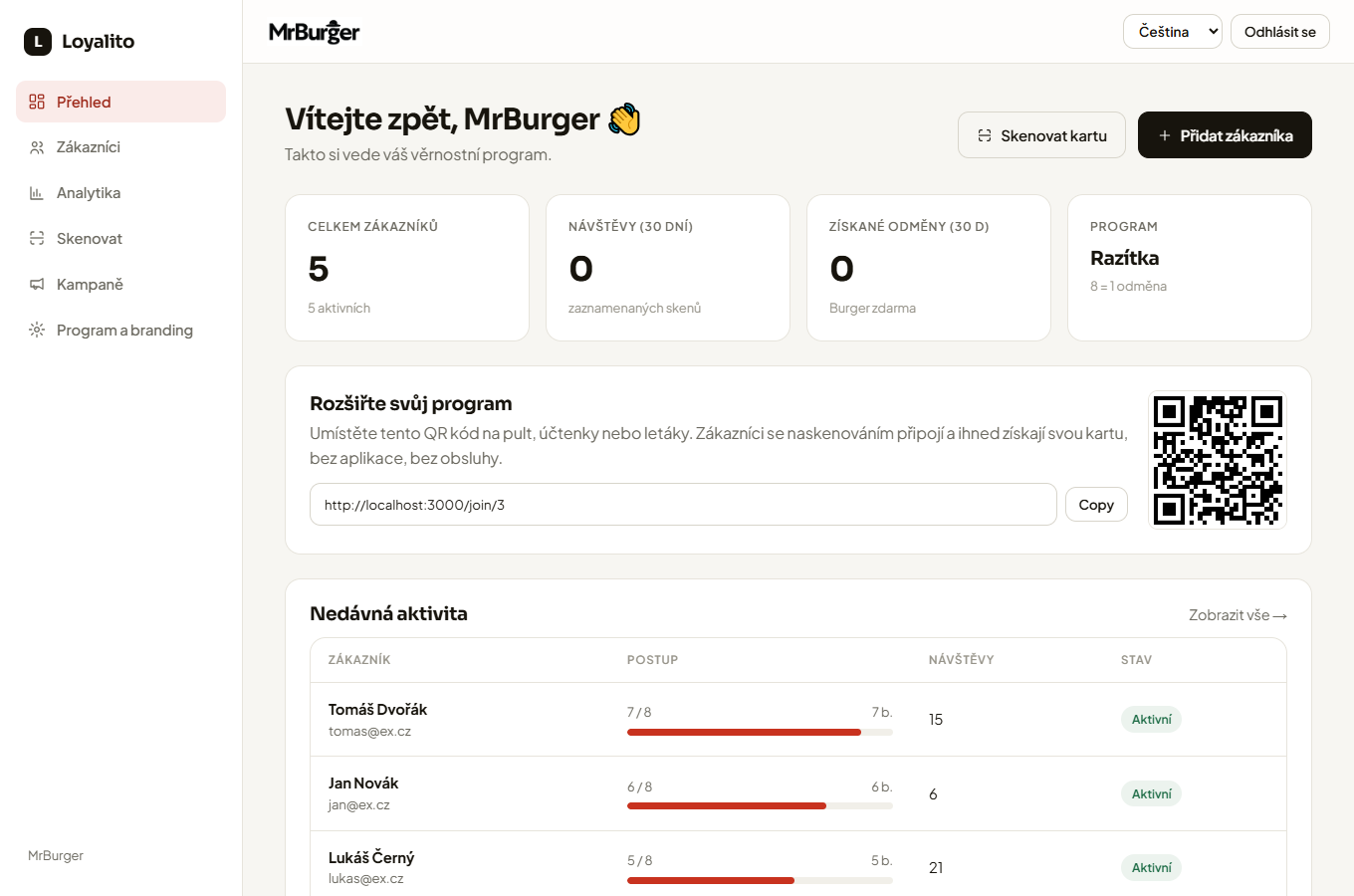Screen dimensions: 1354x896
Task: Open the Analytika page
Action: point(121,193)
